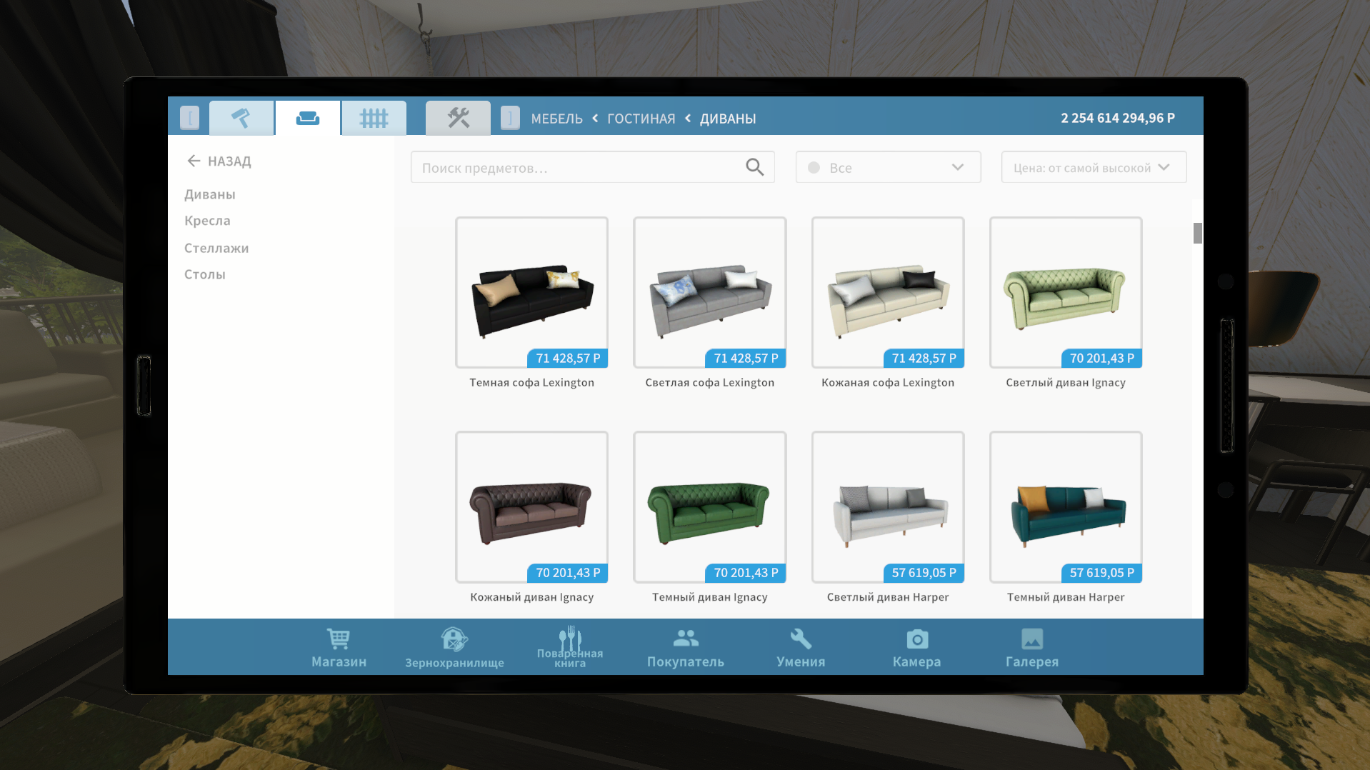The height and width of the screenshot is (770, 1370).
Task: Go back via НАЗАД link
Action: tap(219, 161)
